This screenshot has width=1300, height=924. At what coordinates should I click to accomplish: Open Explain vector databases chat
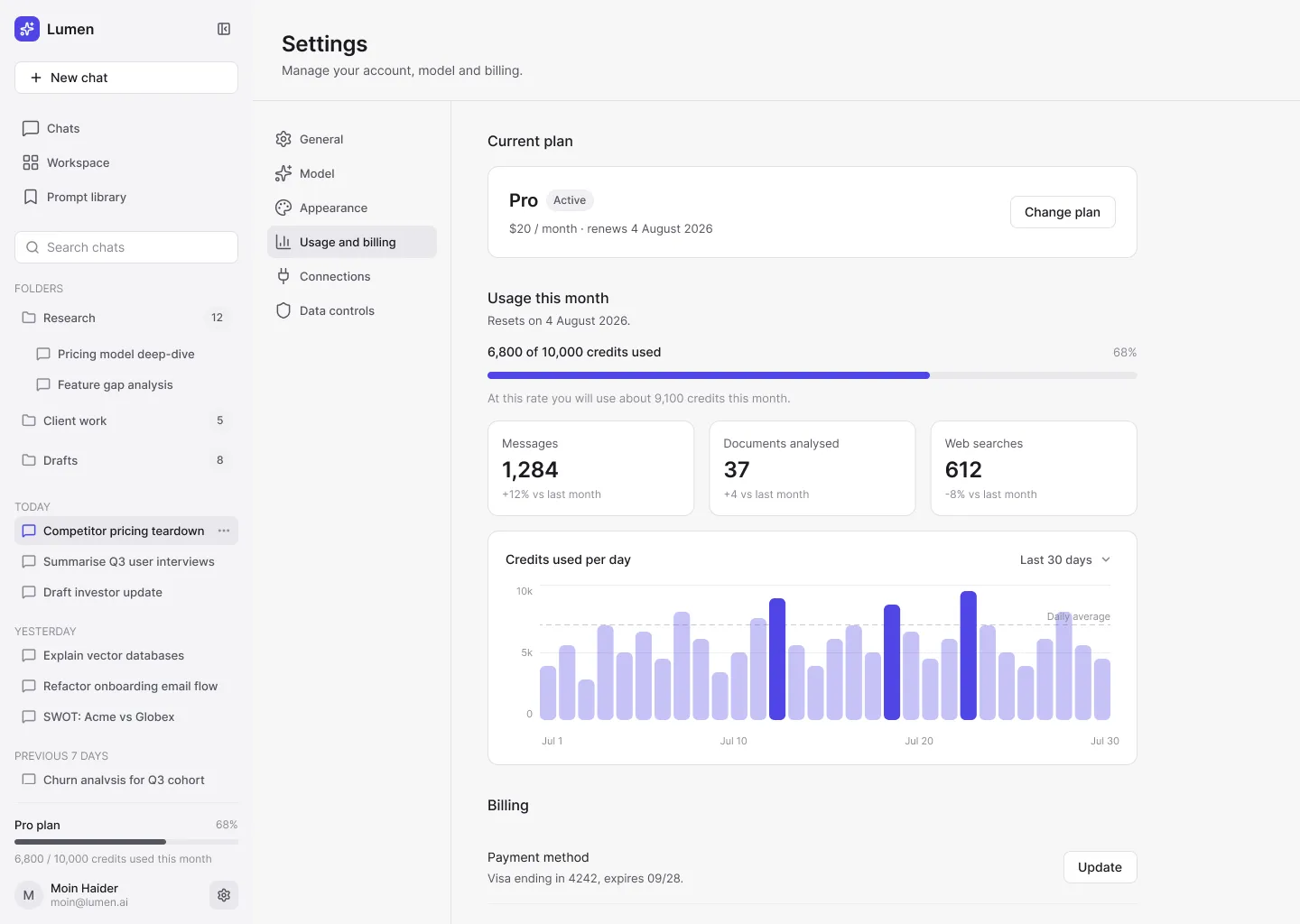coord(126,655)
